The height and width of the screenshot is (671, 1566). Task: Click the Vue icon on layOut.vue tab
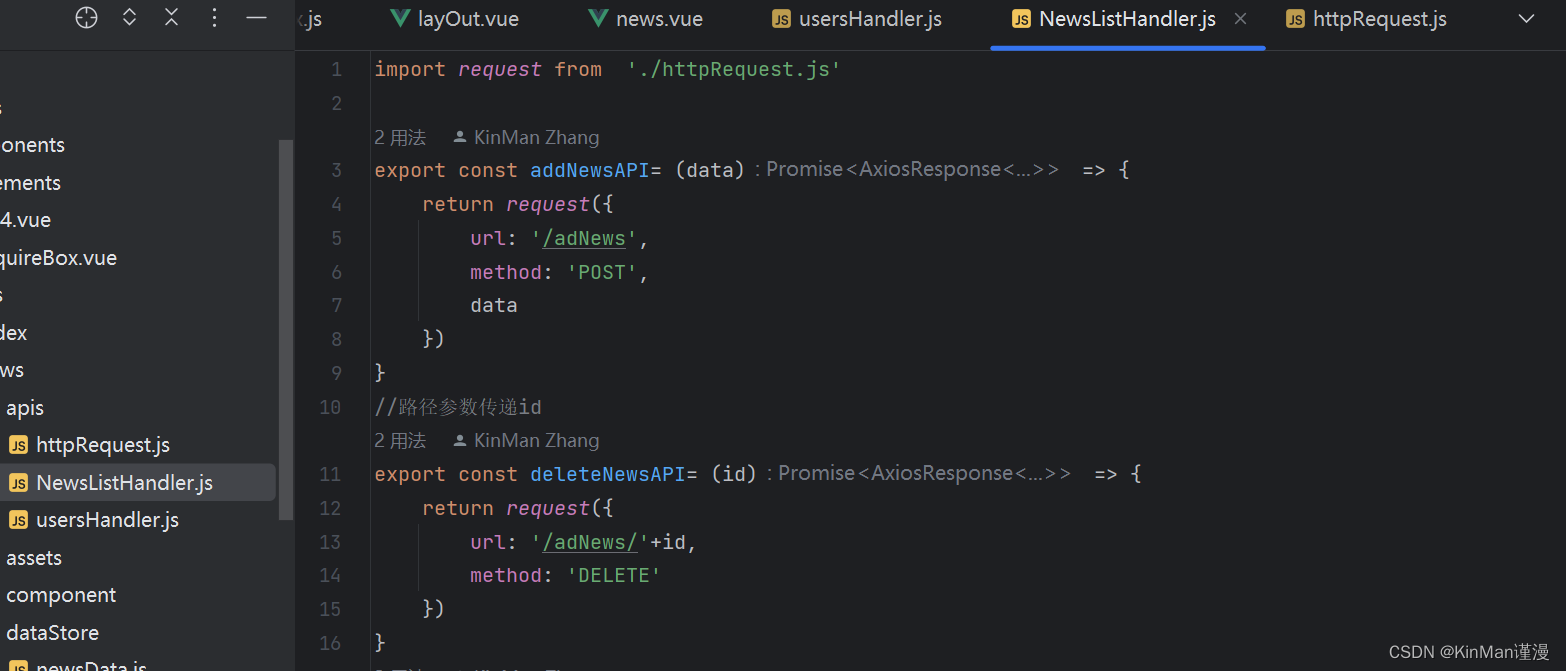tap(400, 19)
